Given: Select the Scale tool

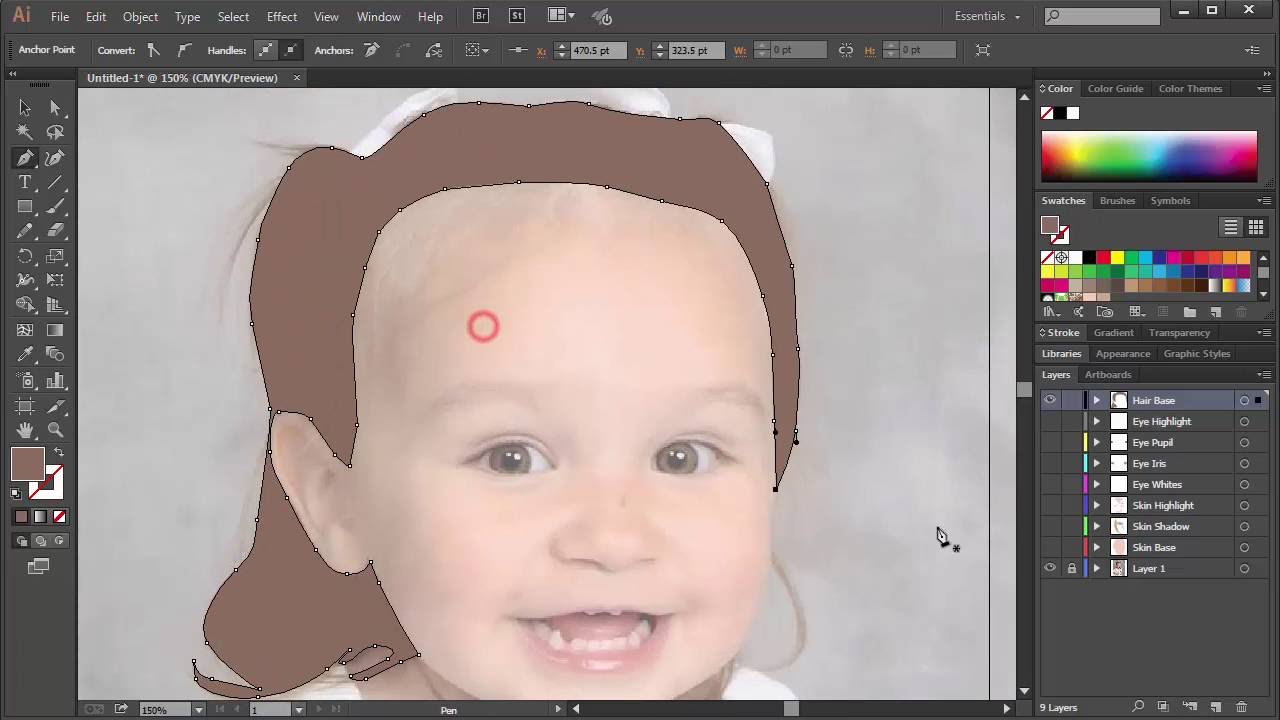Looking at the screenshot, I should coord(55,257).
